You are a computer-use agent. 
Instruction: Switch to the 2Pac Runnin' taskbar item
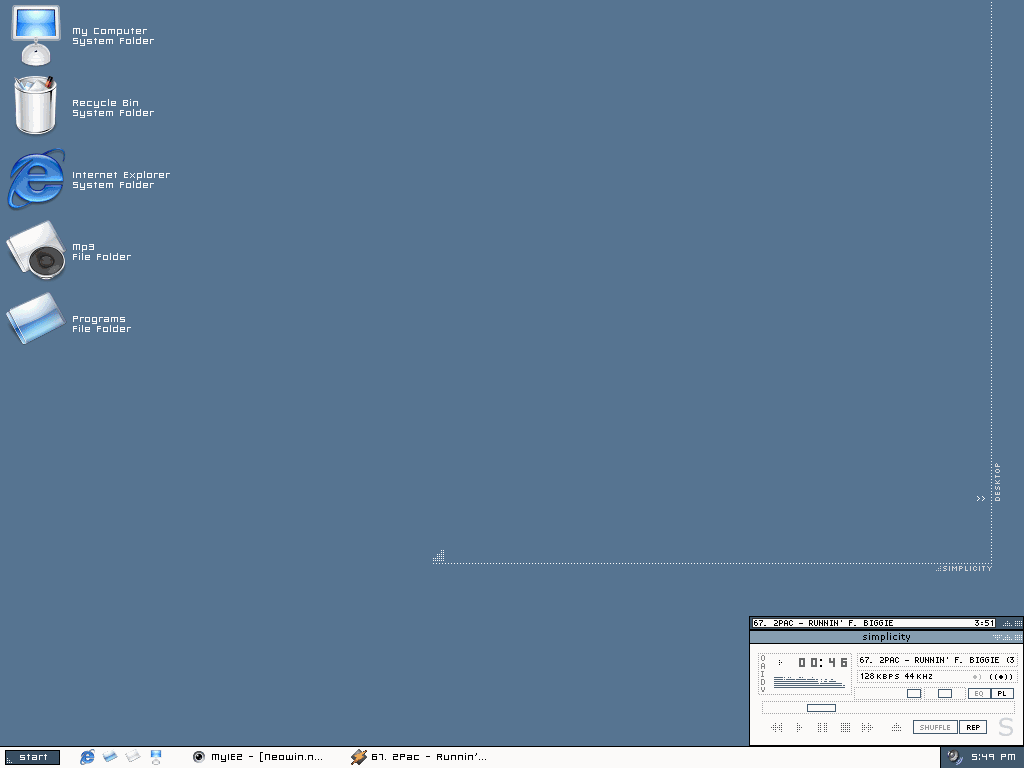[420, 757]
